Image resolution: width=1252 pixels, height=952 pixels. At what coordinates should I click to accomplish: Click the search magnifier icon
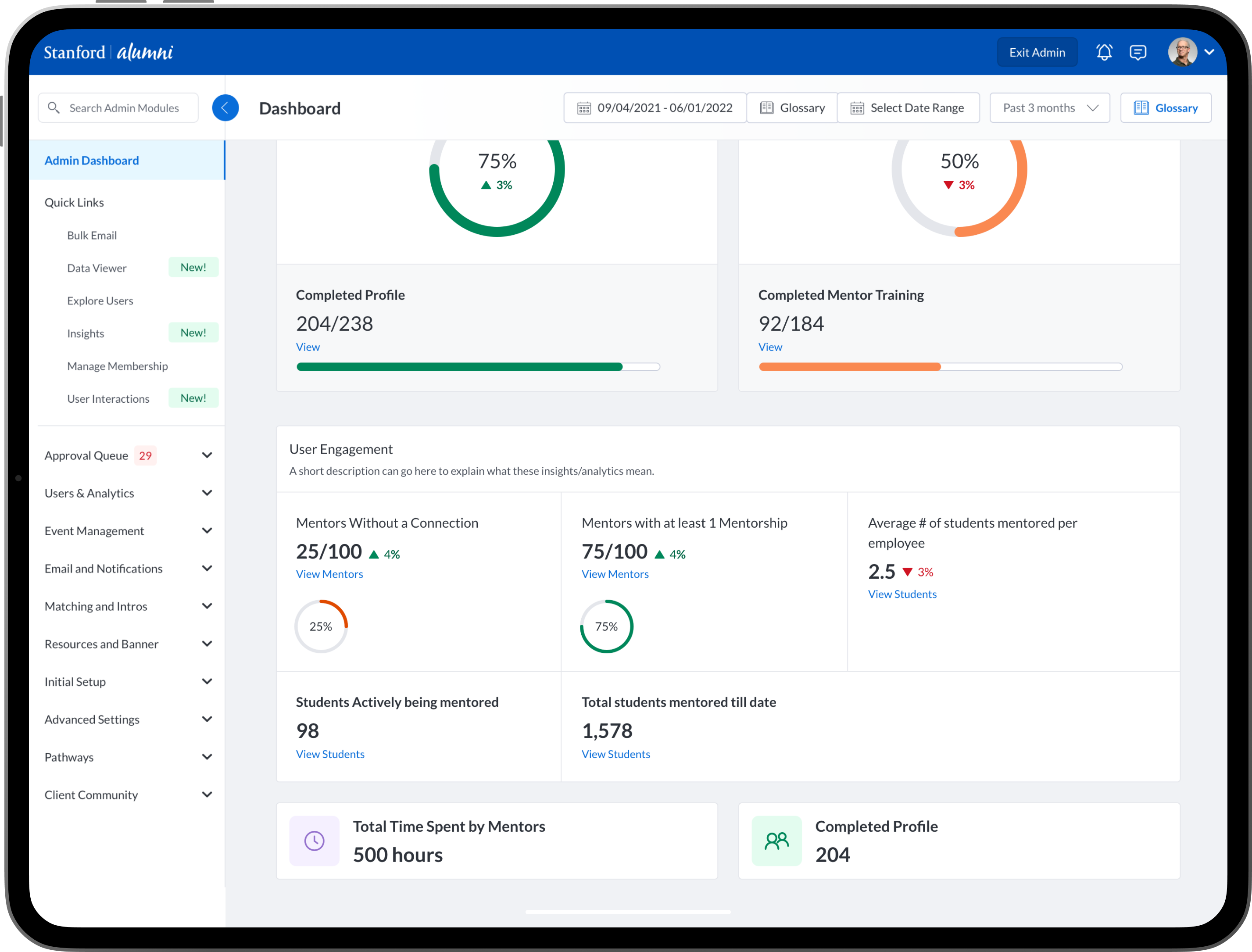(54, 107)
